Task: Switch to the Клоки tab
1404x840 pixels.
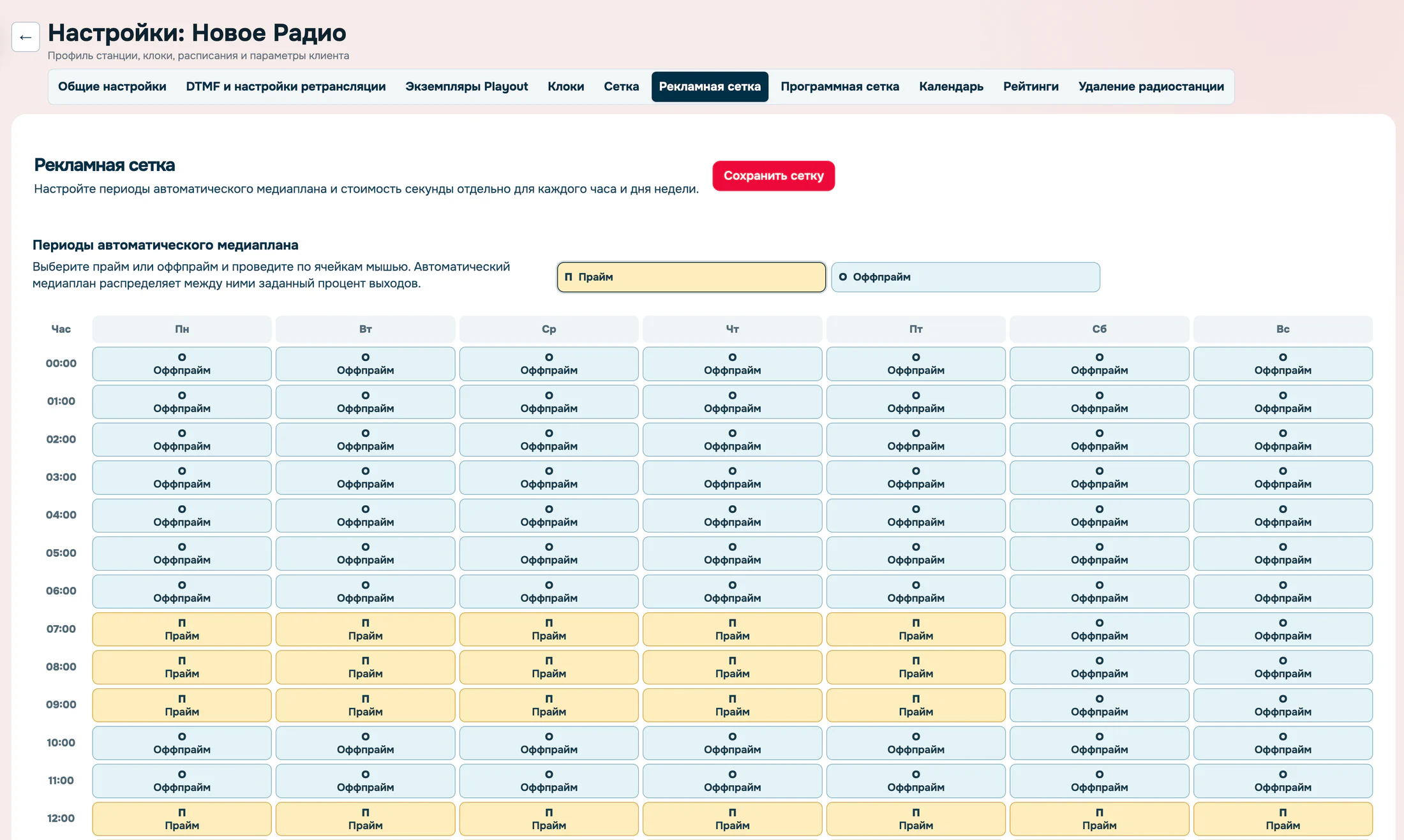Action: coord(566,87)
